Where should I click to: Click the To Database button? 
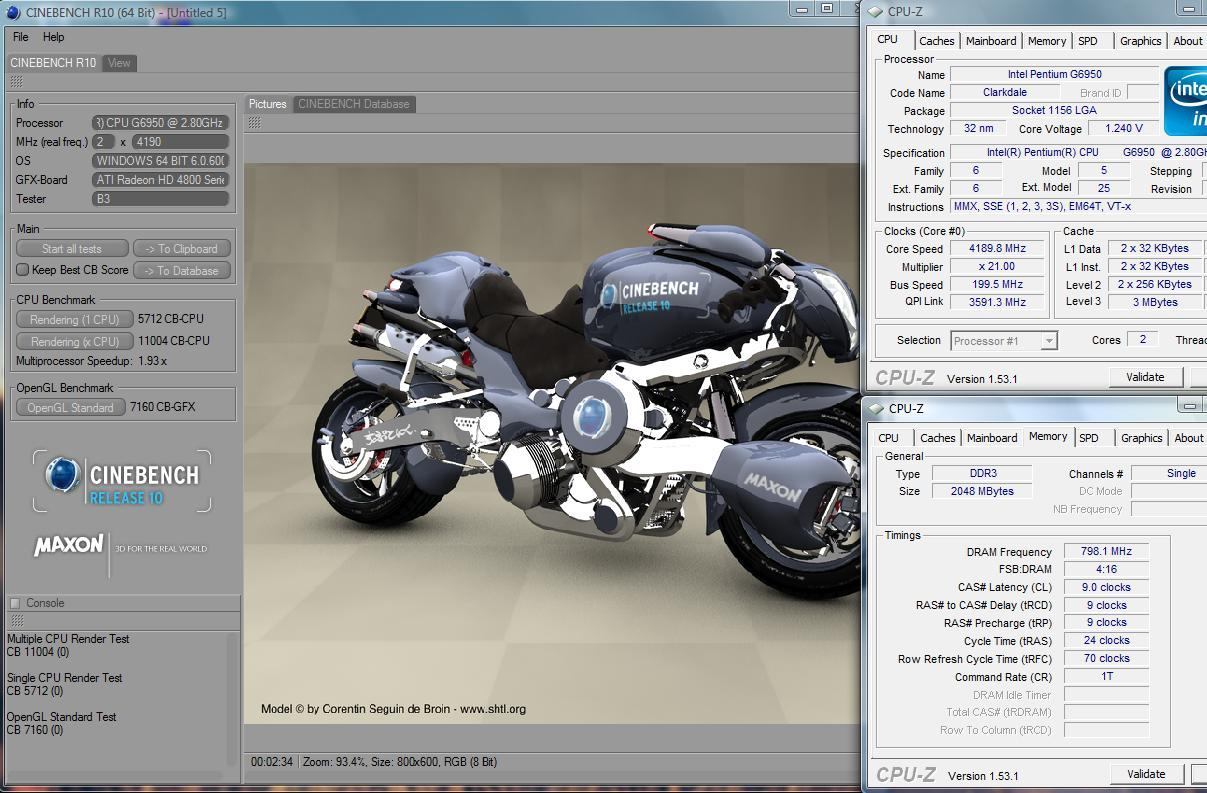pyautogui.click(x=181, y=270)
